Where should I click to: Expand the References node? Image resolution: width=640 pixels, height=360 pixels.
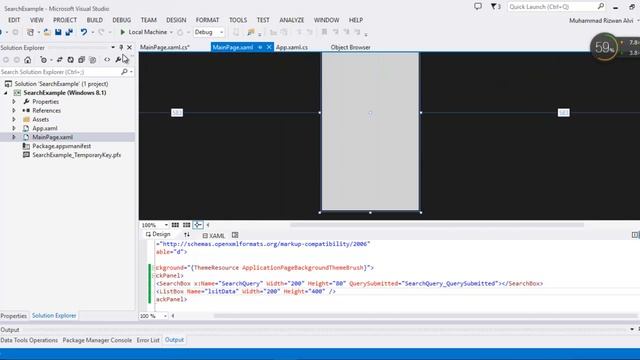click(x=14, y=111)
